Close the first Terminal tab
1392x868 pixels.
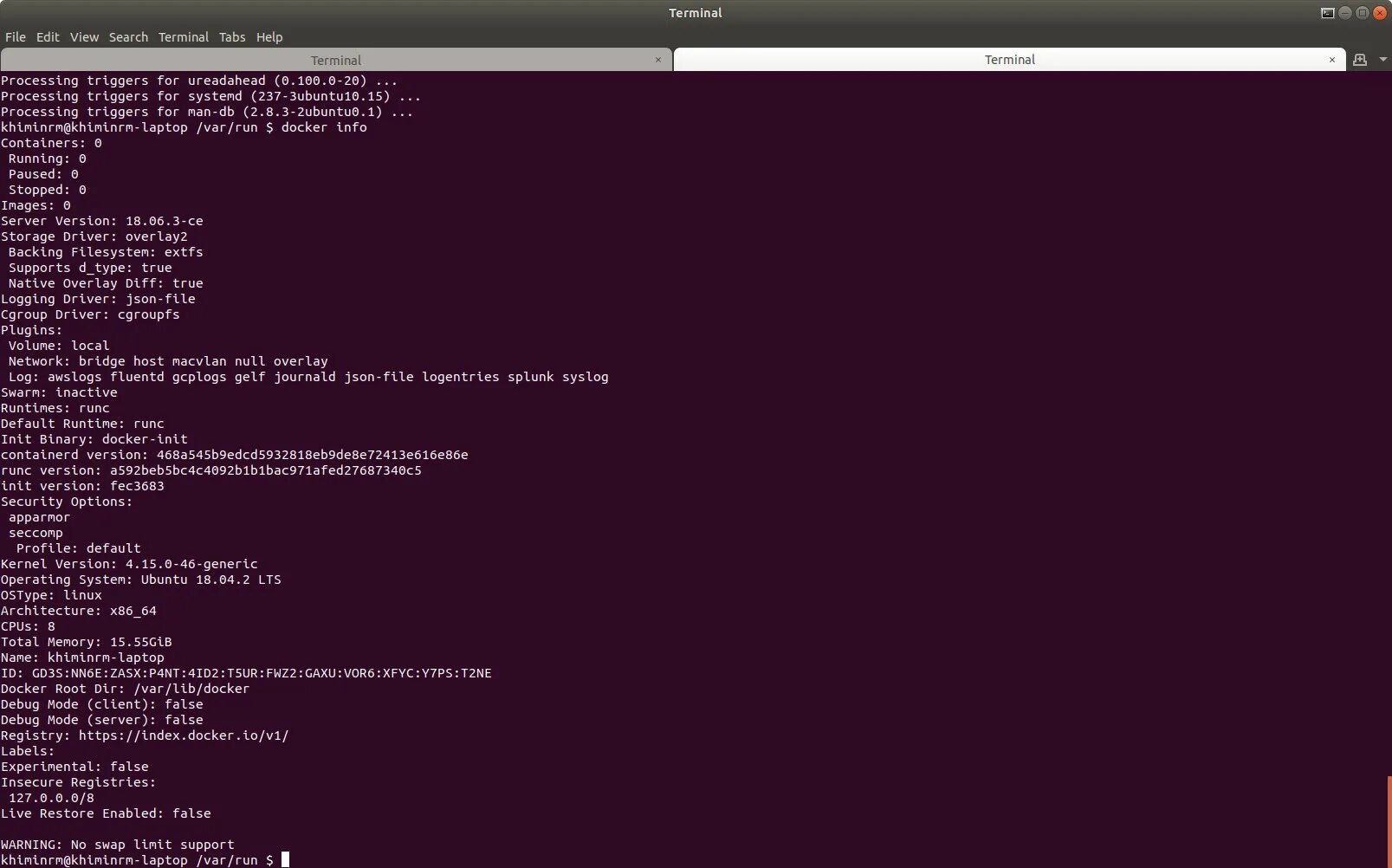click(658, 60)
